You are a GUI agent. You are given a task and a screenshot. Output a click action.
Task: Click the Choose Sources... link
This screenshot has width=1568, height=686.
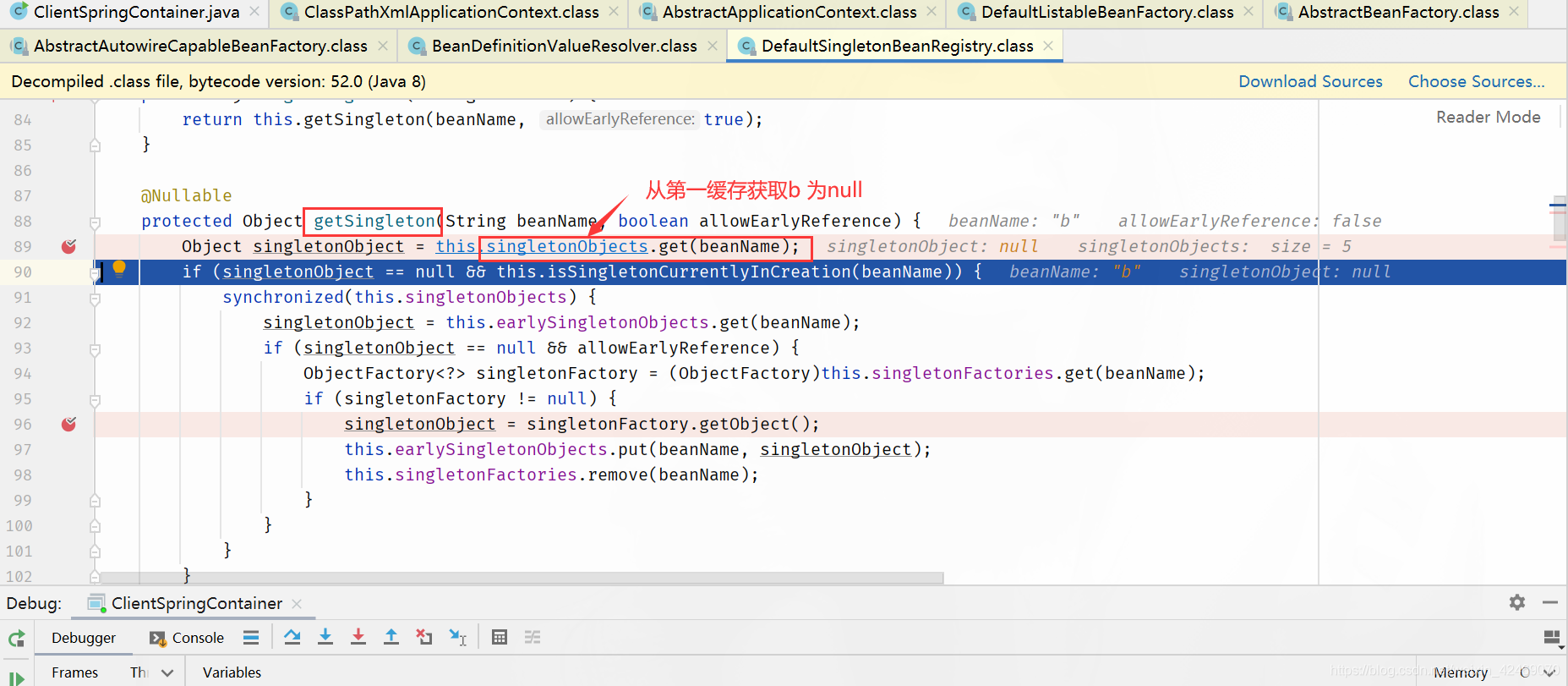1476,81
